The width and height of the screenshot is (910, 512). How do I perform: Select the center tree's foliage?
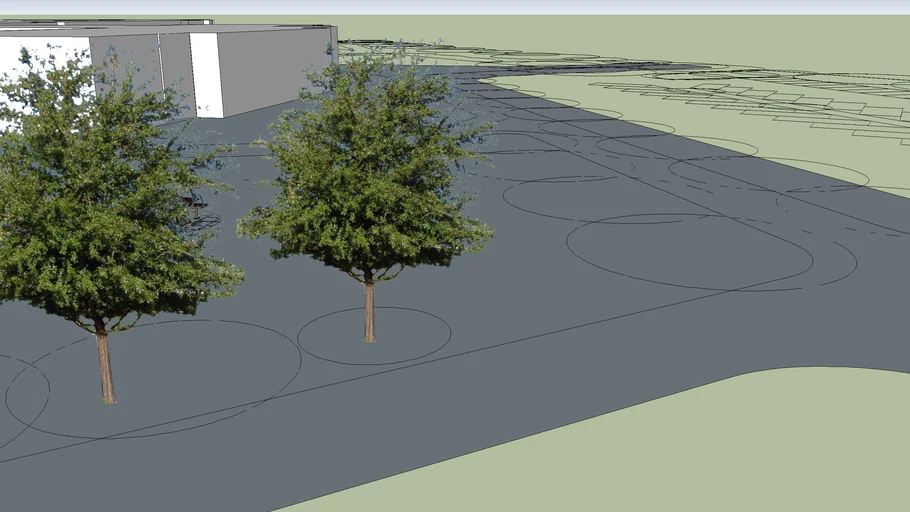370,170
